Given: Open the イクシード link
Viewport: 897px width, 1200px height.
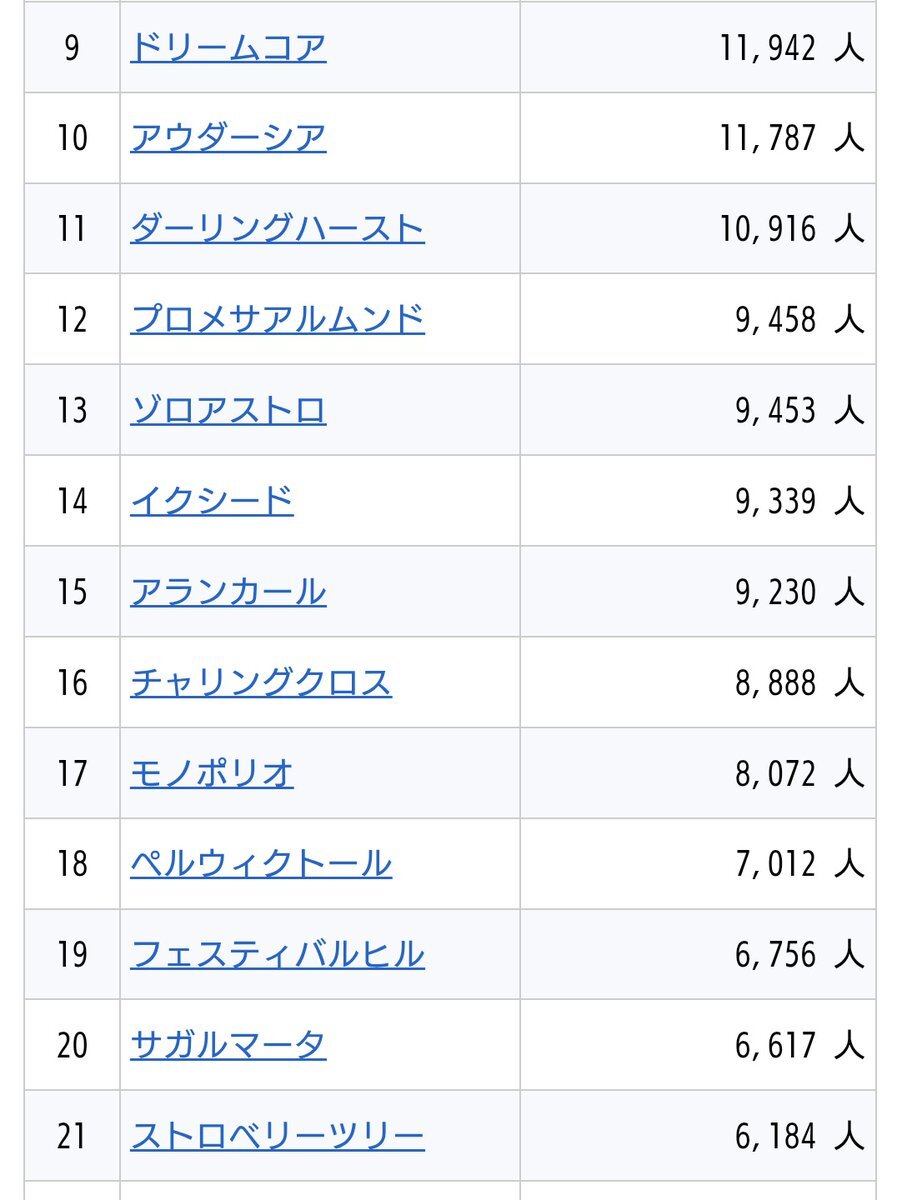Looking at the screenshot, I should (x=212, y=501).
